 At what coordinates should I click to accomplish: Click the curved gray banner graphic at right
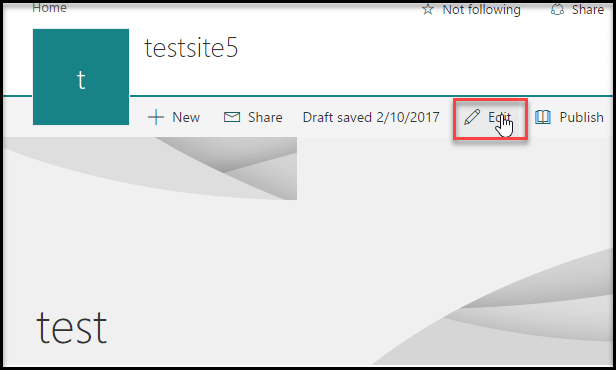[511, 310]
